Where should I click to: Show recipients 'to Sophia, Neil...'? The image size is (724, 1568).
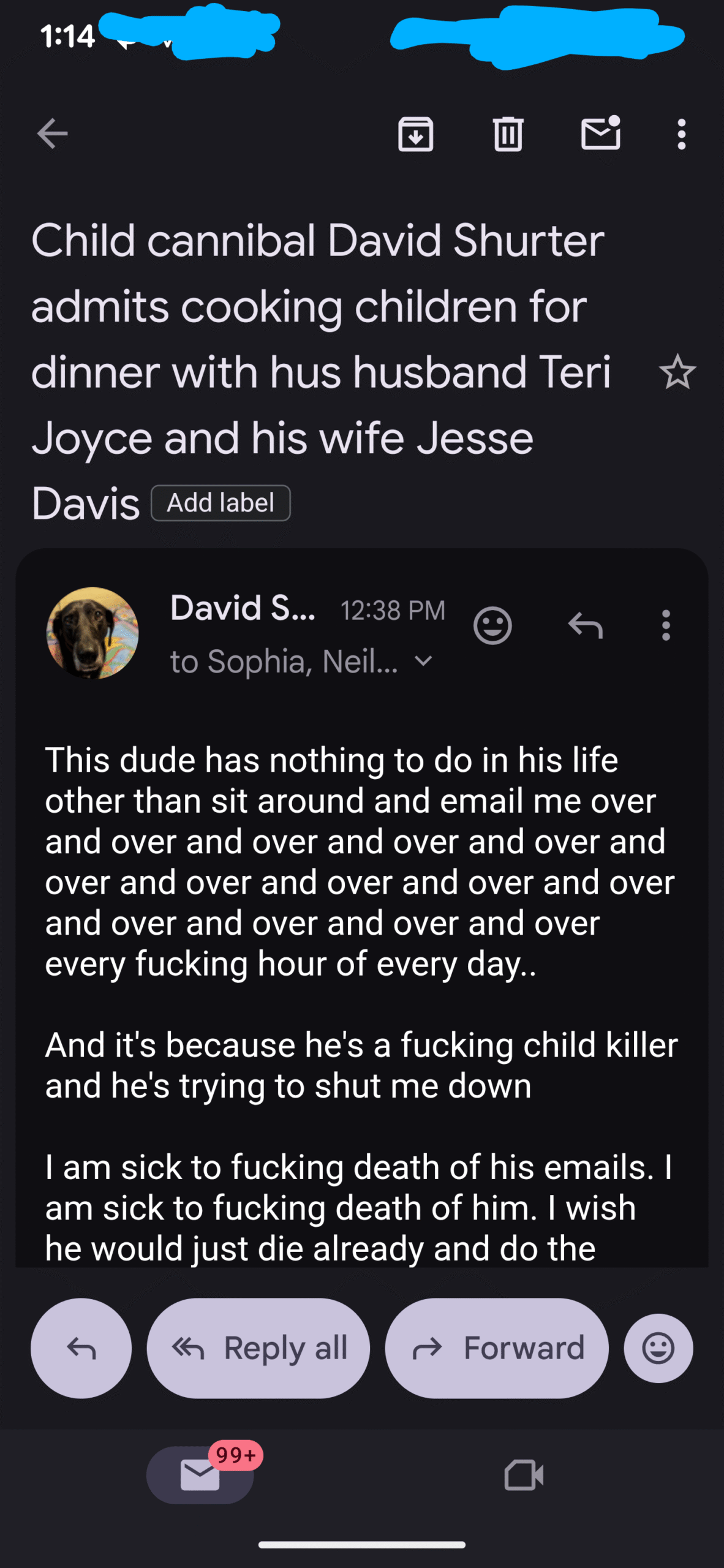[284, 661]
